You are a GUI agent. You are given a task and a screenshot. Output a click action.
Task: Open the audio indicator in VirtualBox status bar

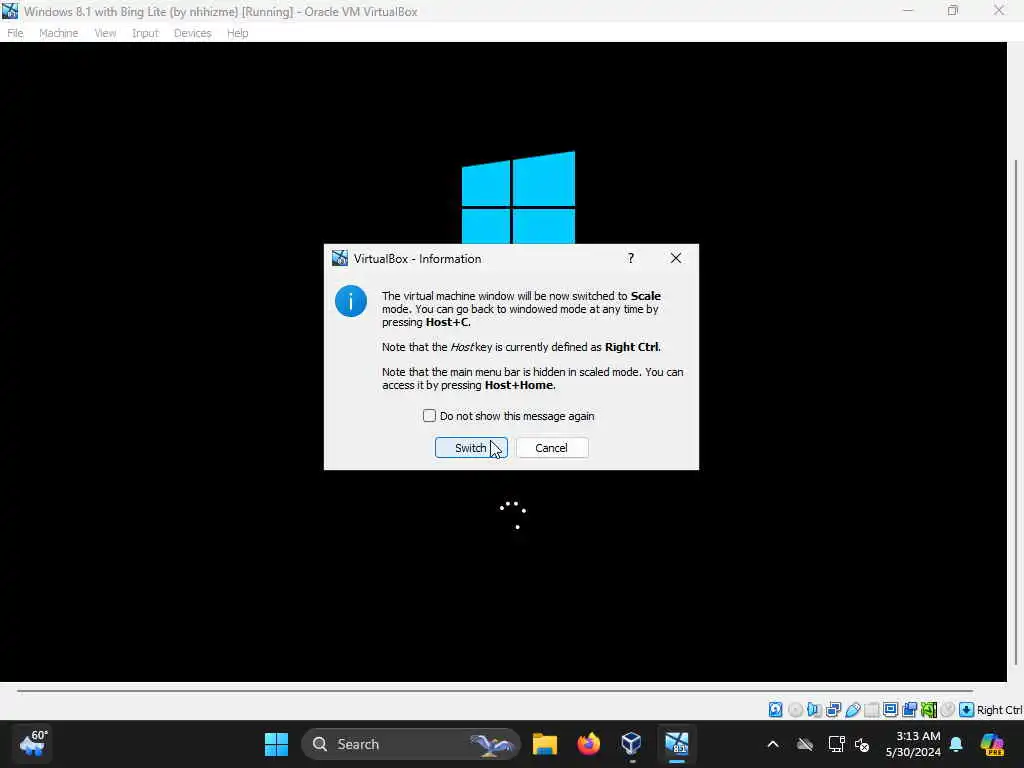coord(814,709)
